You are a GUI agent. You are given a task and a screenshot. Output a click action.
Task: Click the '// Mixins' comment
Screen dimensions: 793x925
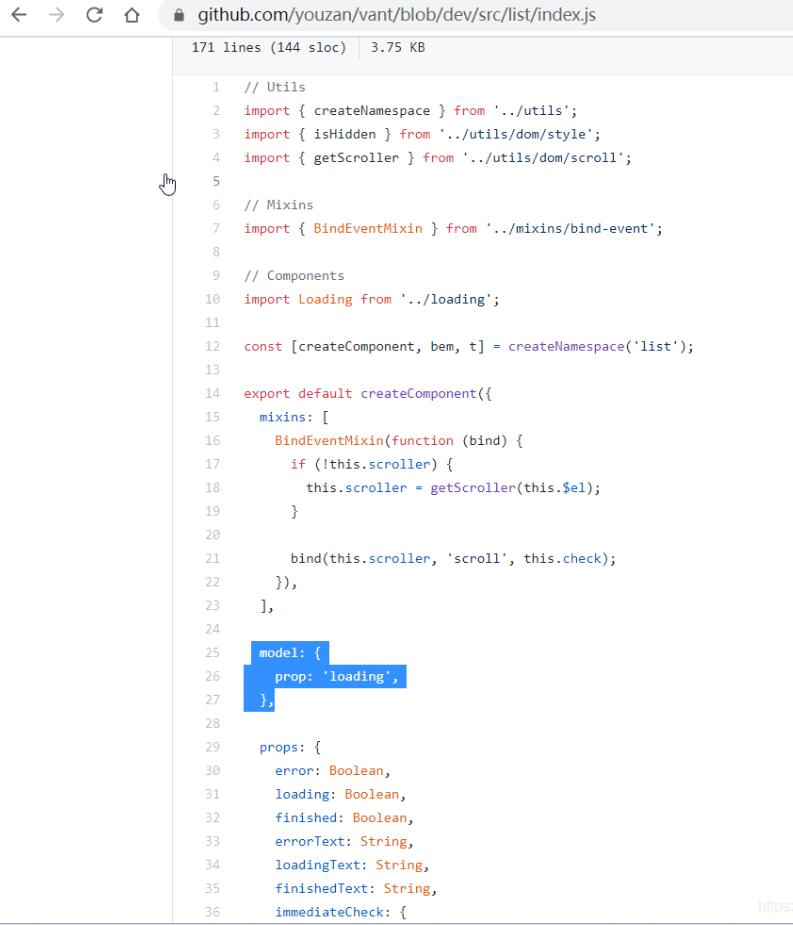point(278,205)
